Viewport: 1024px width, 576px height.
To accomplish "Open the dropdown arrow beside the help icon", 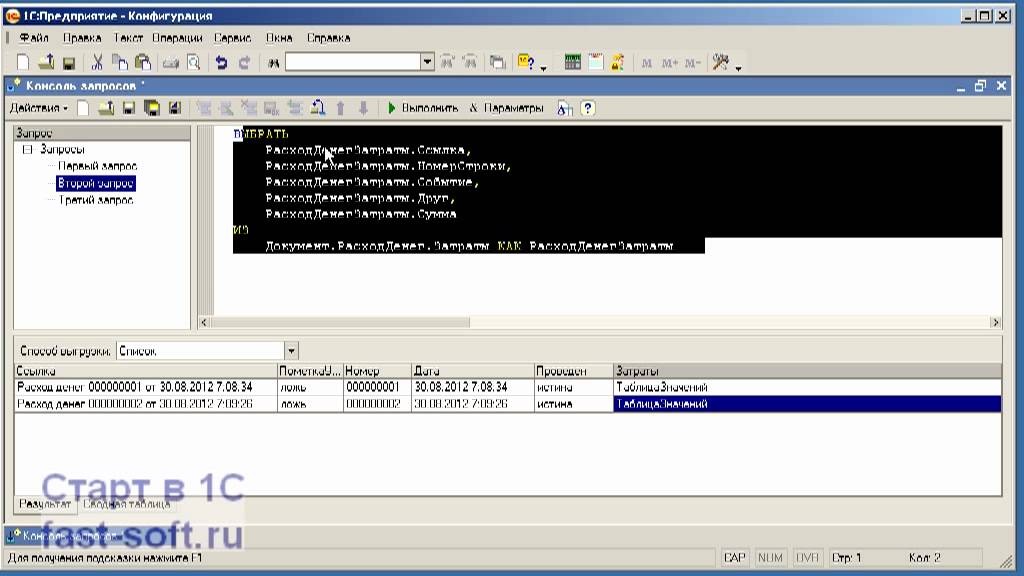I will 543,67.
